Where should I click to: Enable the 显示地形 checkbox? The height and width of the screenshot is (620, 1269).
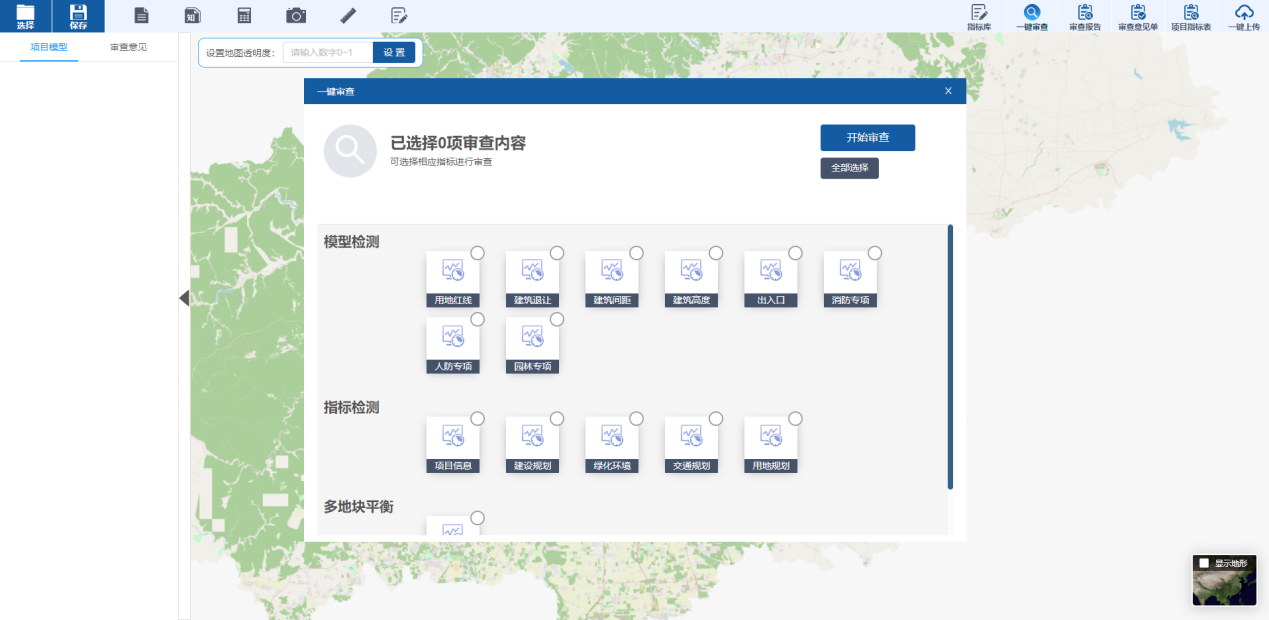point(1204,563)
